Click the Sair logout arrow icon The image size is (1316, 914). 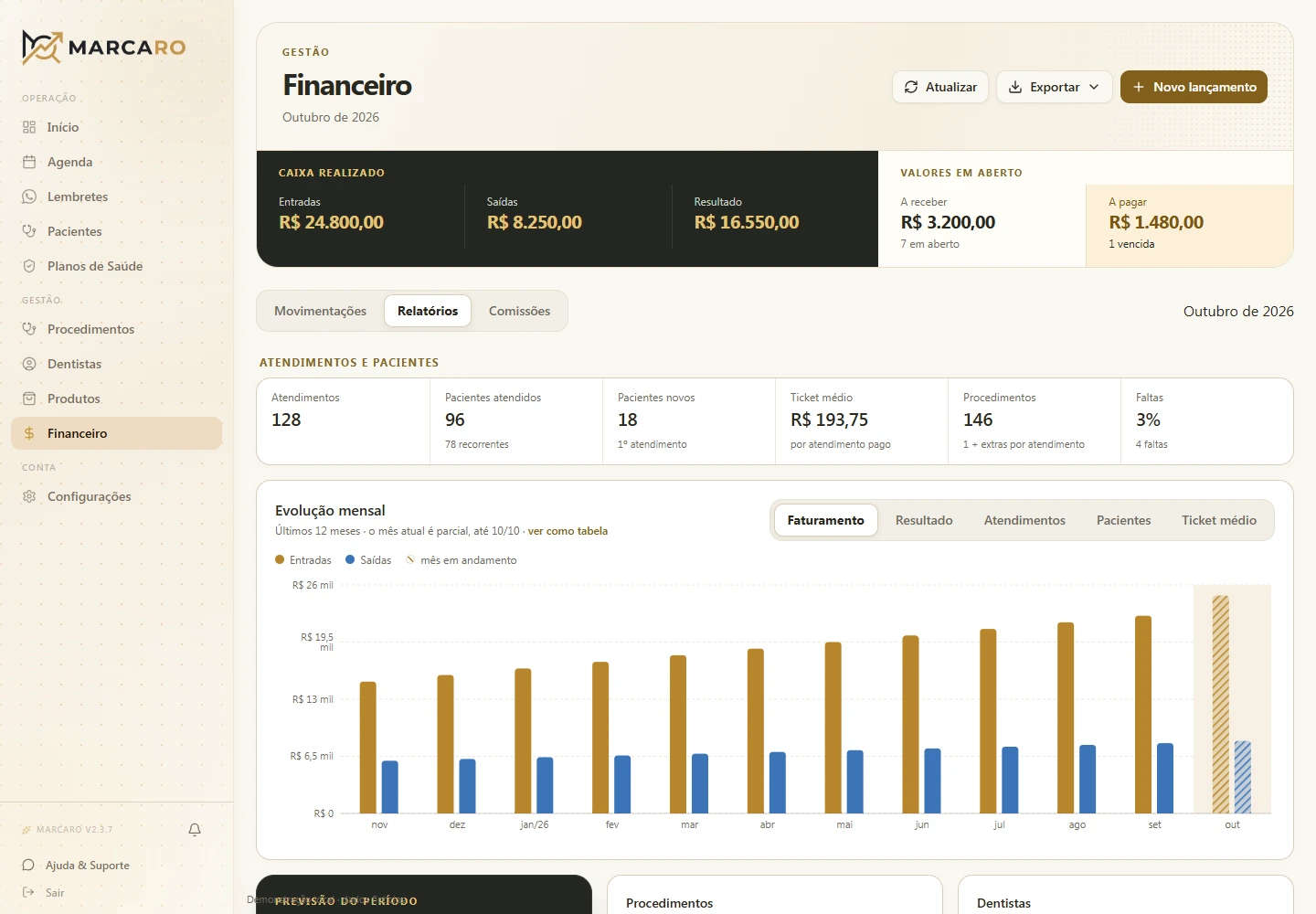coord(28,893)
